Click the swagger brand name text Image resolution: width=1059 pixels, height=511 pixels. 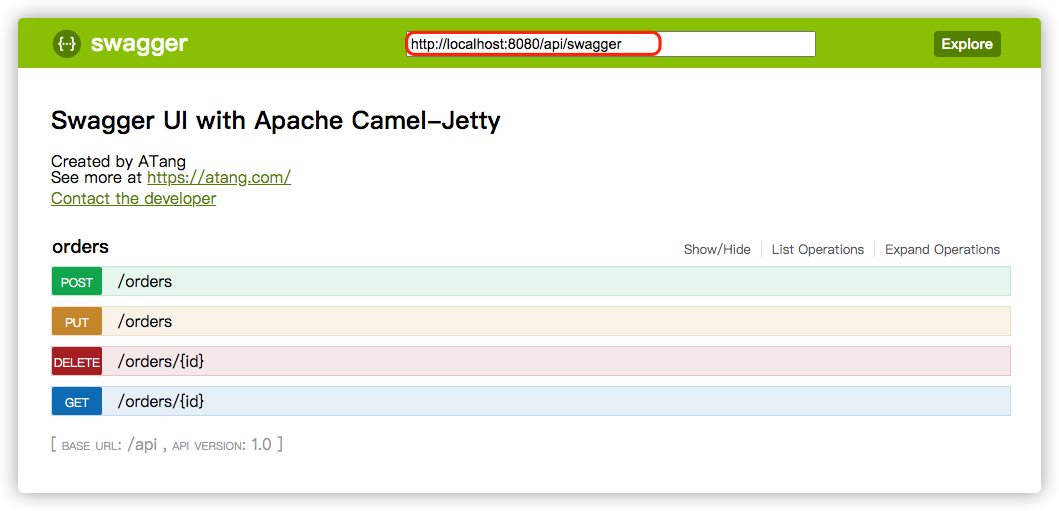pyautogui.click(x=139, y=44)
